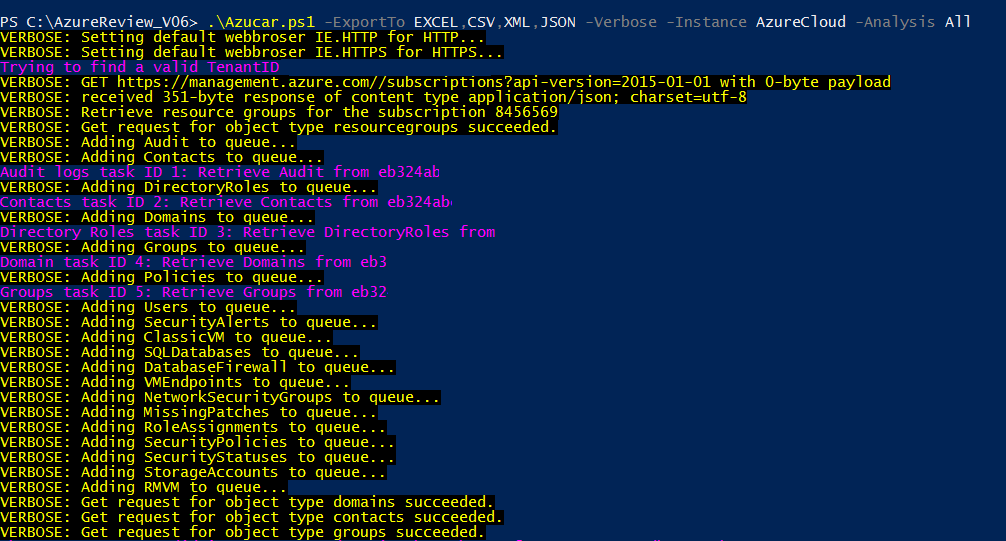This screenshot has height=541, width=1006.
Task: Click the 'Adding SQLDatabases to queue' line
Action: click(x=180, y=352)
